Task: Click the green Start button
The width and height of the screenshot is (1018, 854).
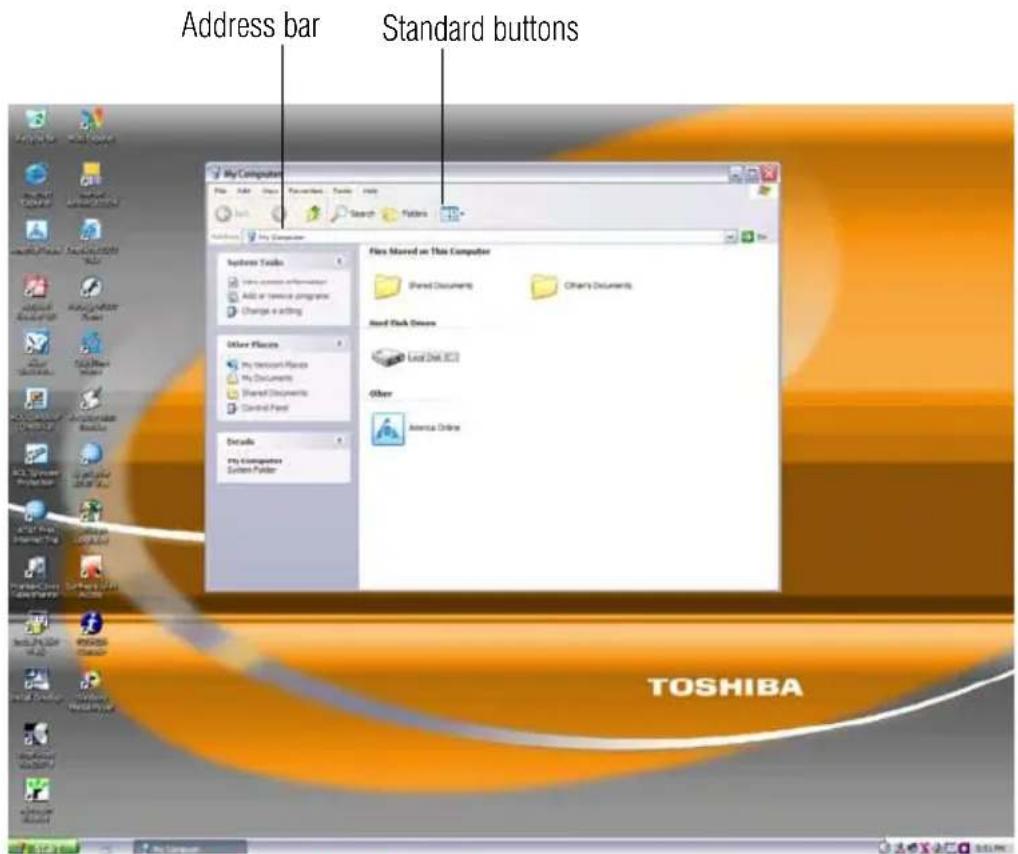Action: click(x=44, y=848)
